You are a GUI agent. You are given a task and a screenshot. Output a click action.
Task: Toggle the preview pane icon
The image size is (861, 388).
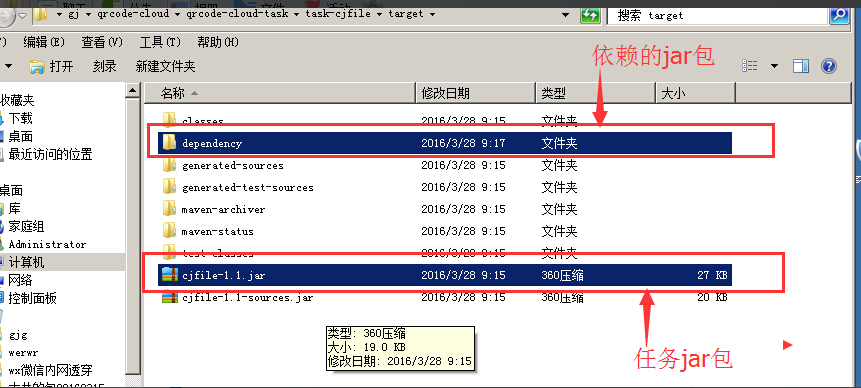[801, 66]
